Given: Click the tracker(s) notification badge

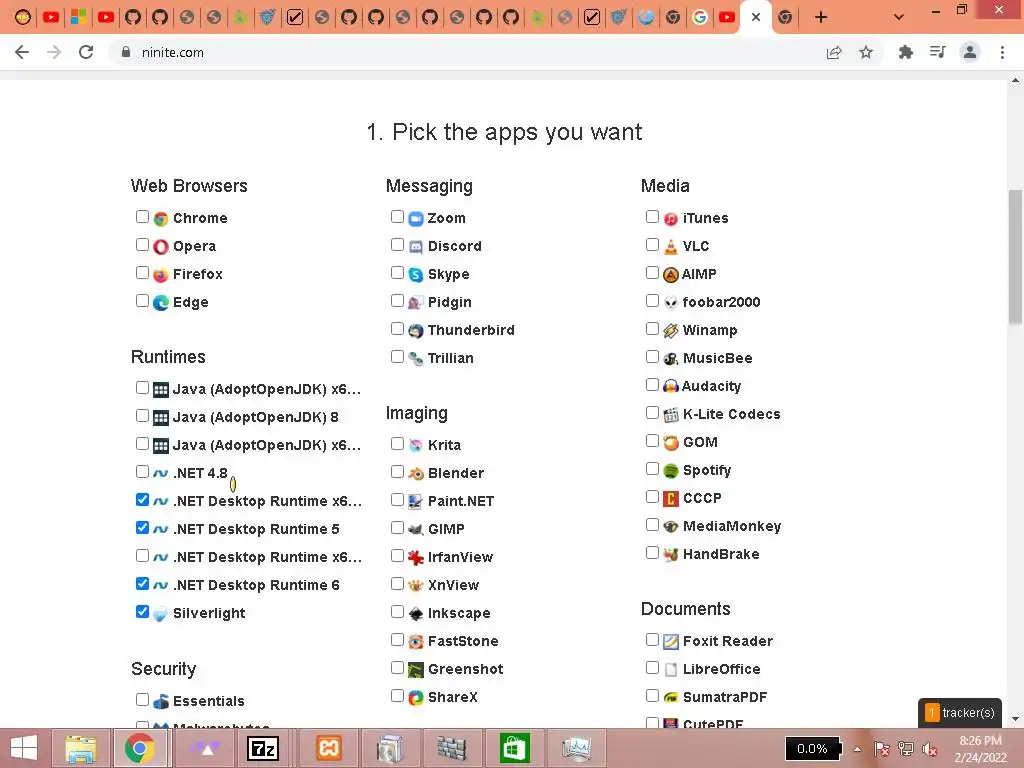Looking at the screenshot, I should coord(960,712).
